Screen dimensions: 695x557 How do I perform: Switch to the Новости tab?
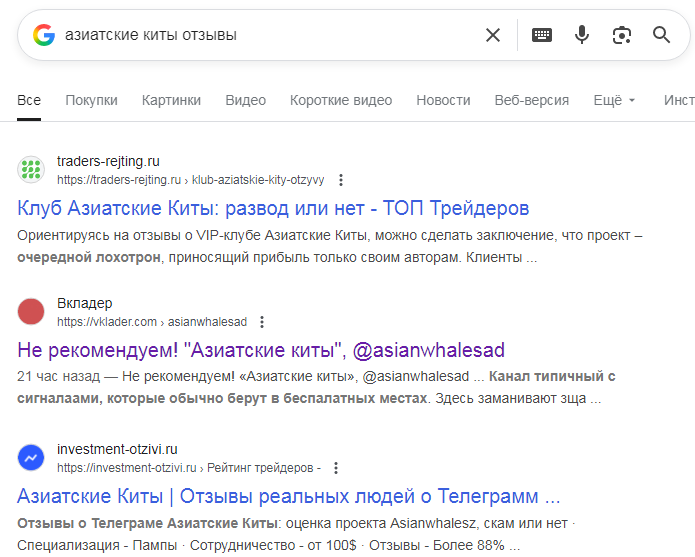point(443,100)
